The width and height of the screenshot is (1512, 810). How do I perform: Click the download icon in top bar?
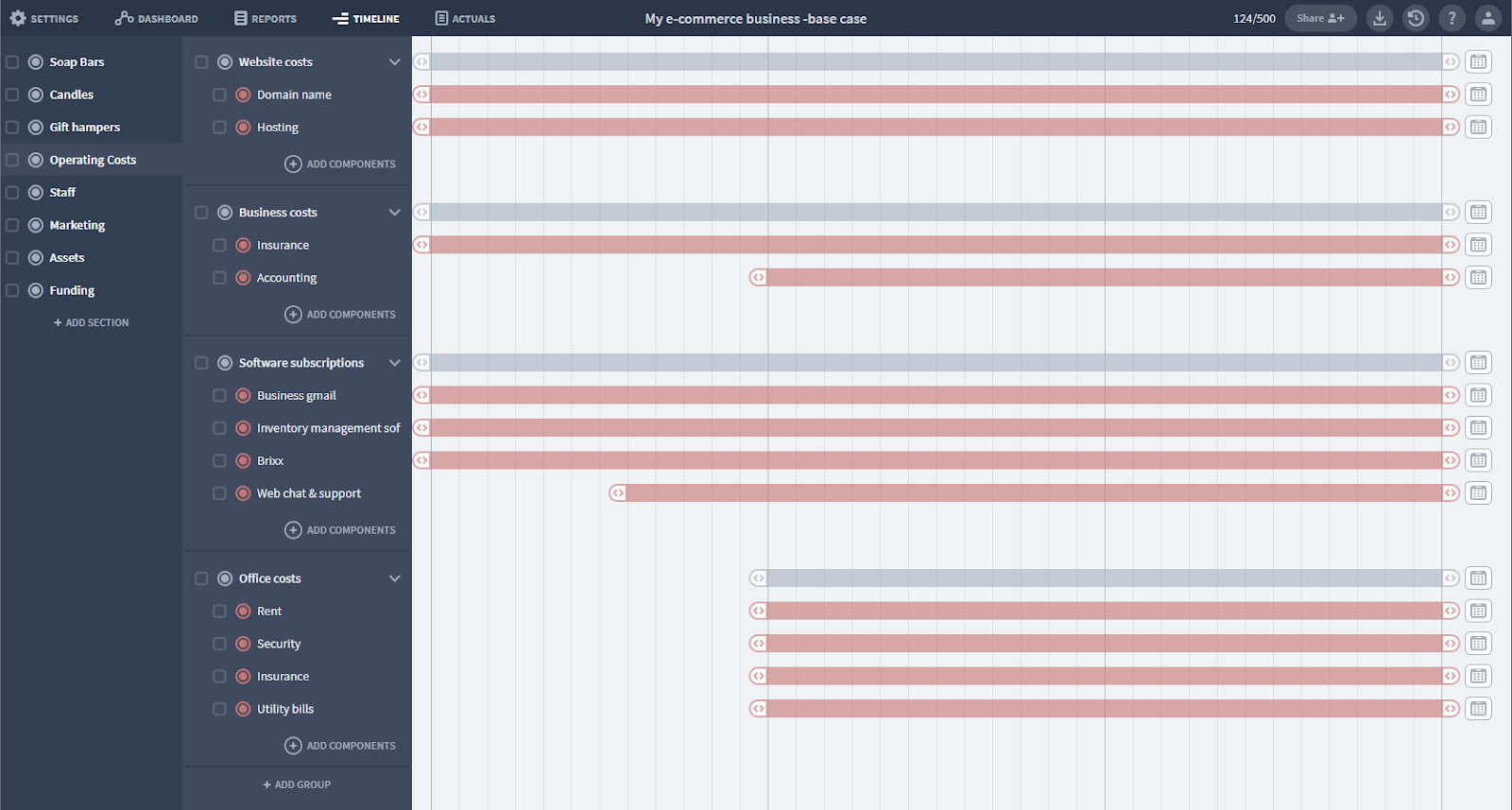(x=1380, y=18)
